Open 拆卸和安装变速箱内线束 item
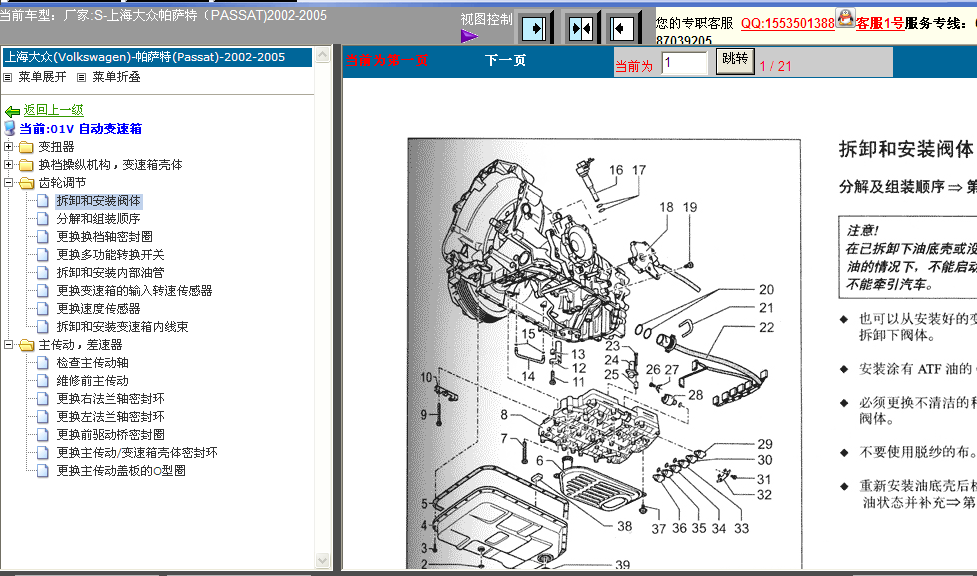 pyautogui.click(x=122, y=327)
